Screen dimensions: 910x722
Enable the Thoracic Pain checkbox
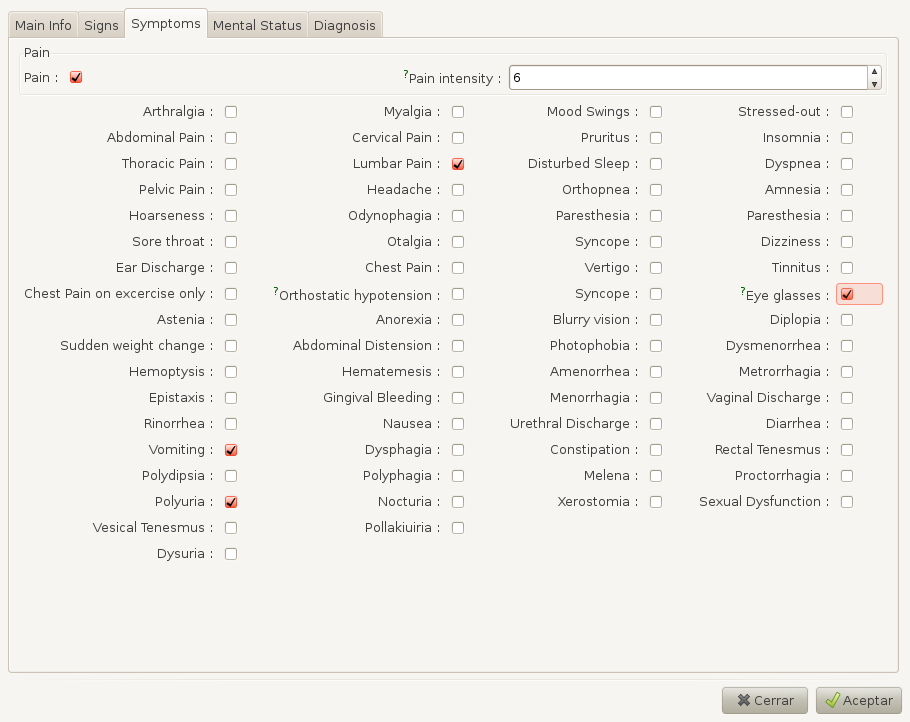[x=231, y=164]
